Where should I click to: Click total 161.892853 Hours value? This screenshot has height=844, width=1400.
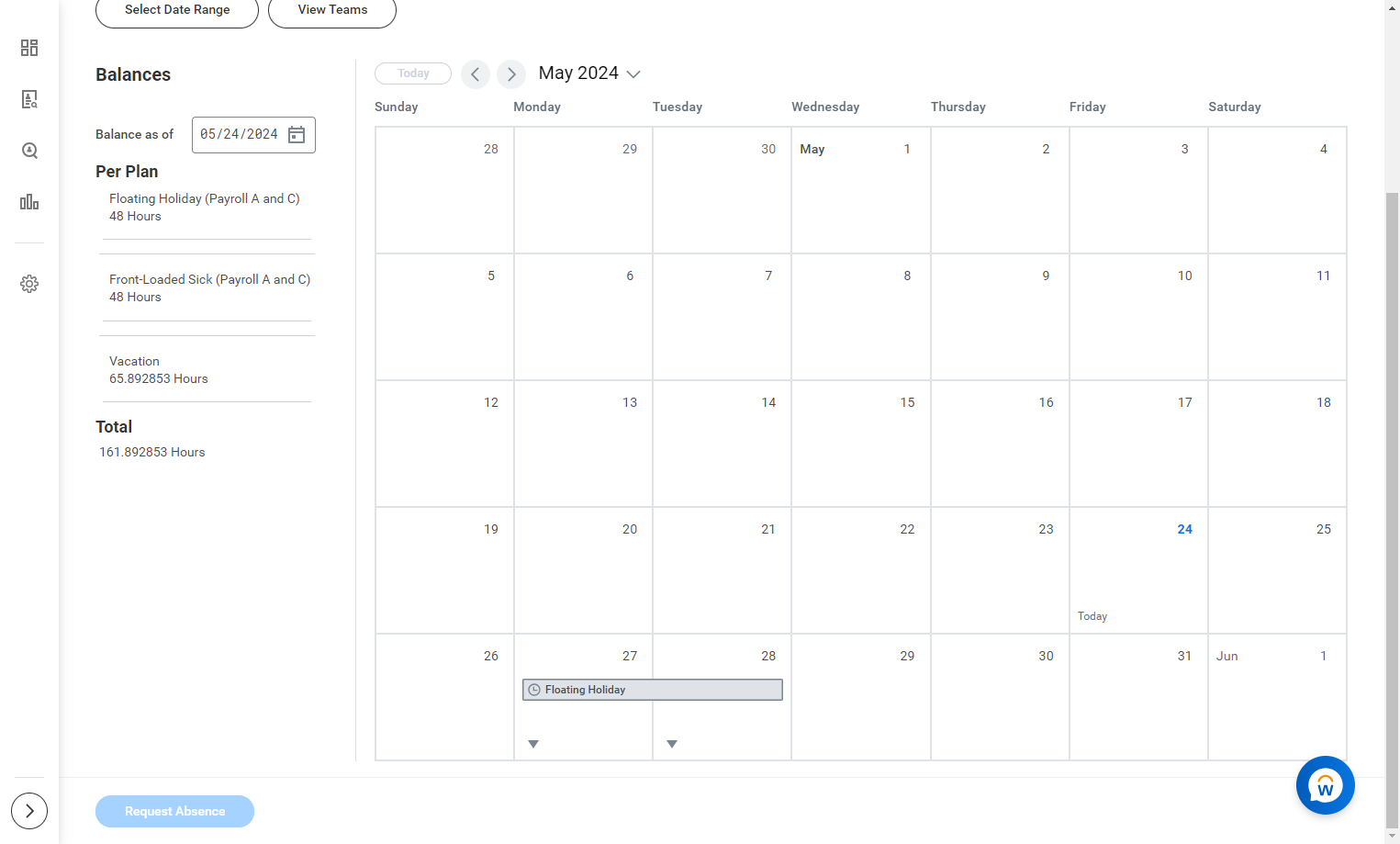click(x=152, y=452)
